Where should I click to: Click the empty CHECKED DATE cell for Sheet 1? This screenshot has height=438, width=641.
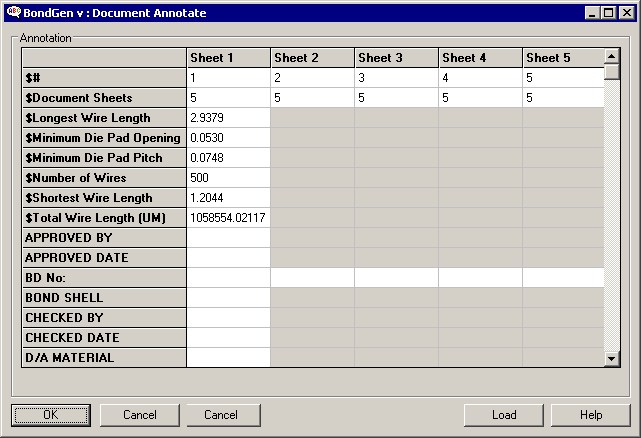(x=229, y=338)
